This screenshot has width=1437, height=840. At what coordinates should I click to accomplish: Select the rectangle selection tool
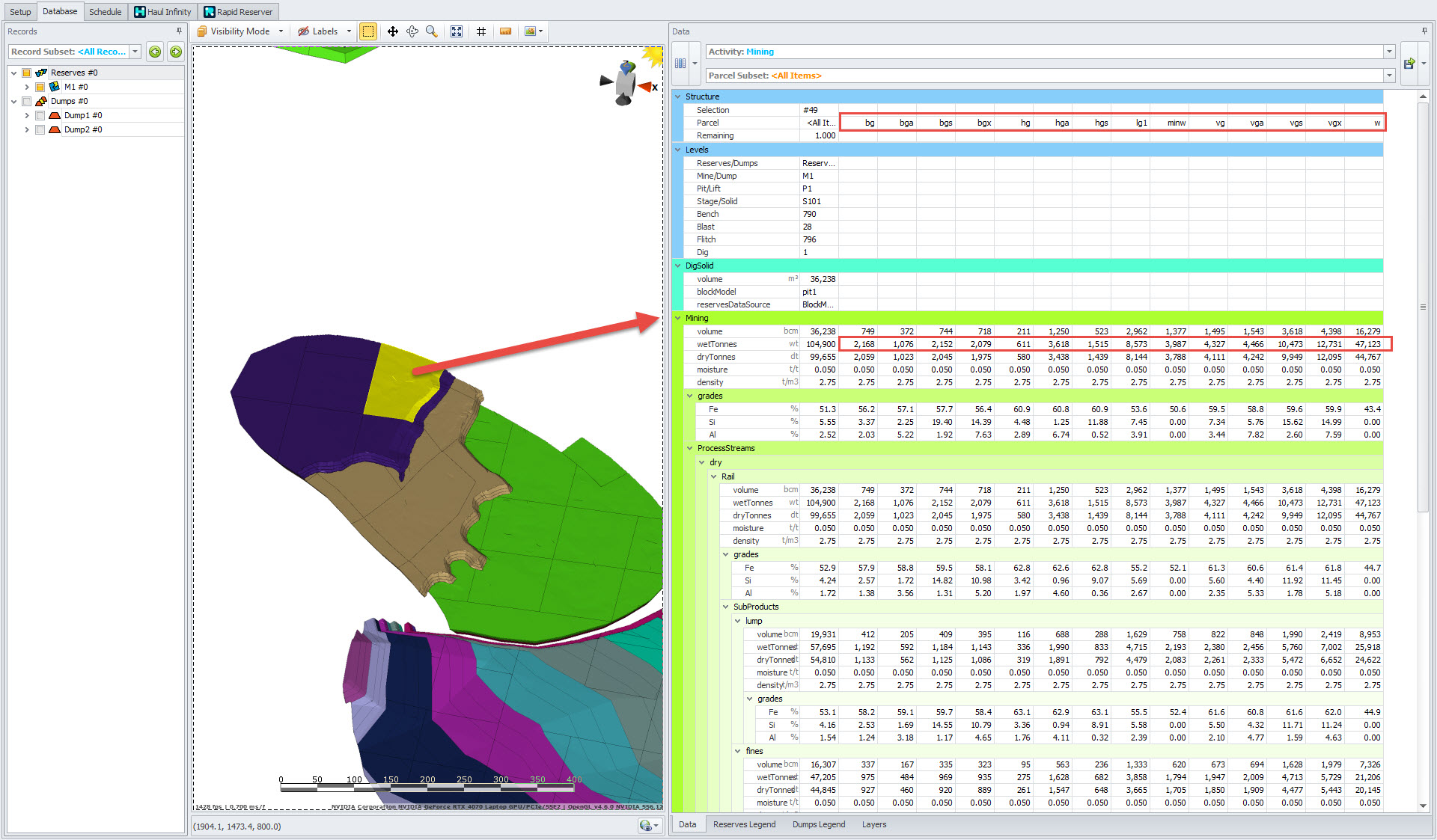(367, 31)
